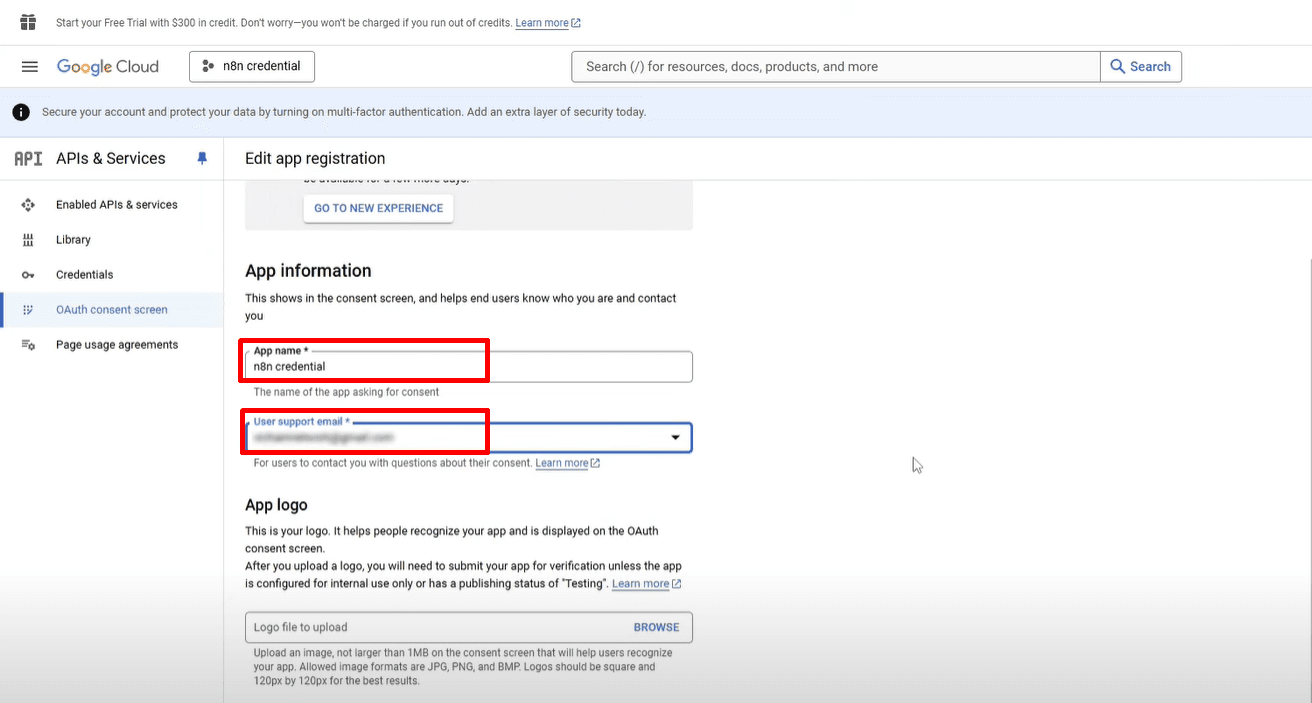Viewport: 1312px width, 703px height.
Task: Click the Credentials key icon
Action: tap(28, 275)
